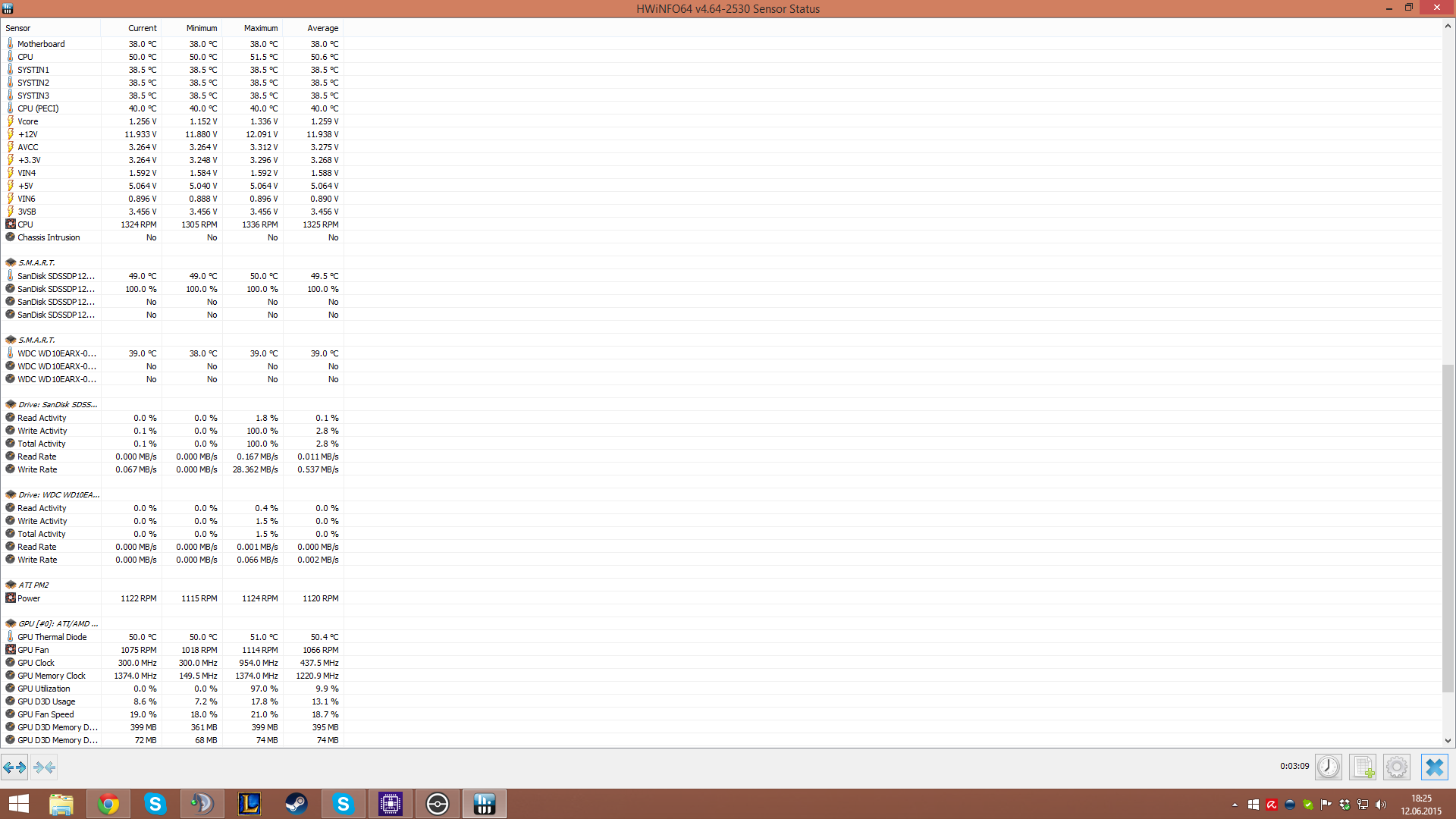
Task: Click the vertical scrollbar down arrow
Action: coord(1448,741)
